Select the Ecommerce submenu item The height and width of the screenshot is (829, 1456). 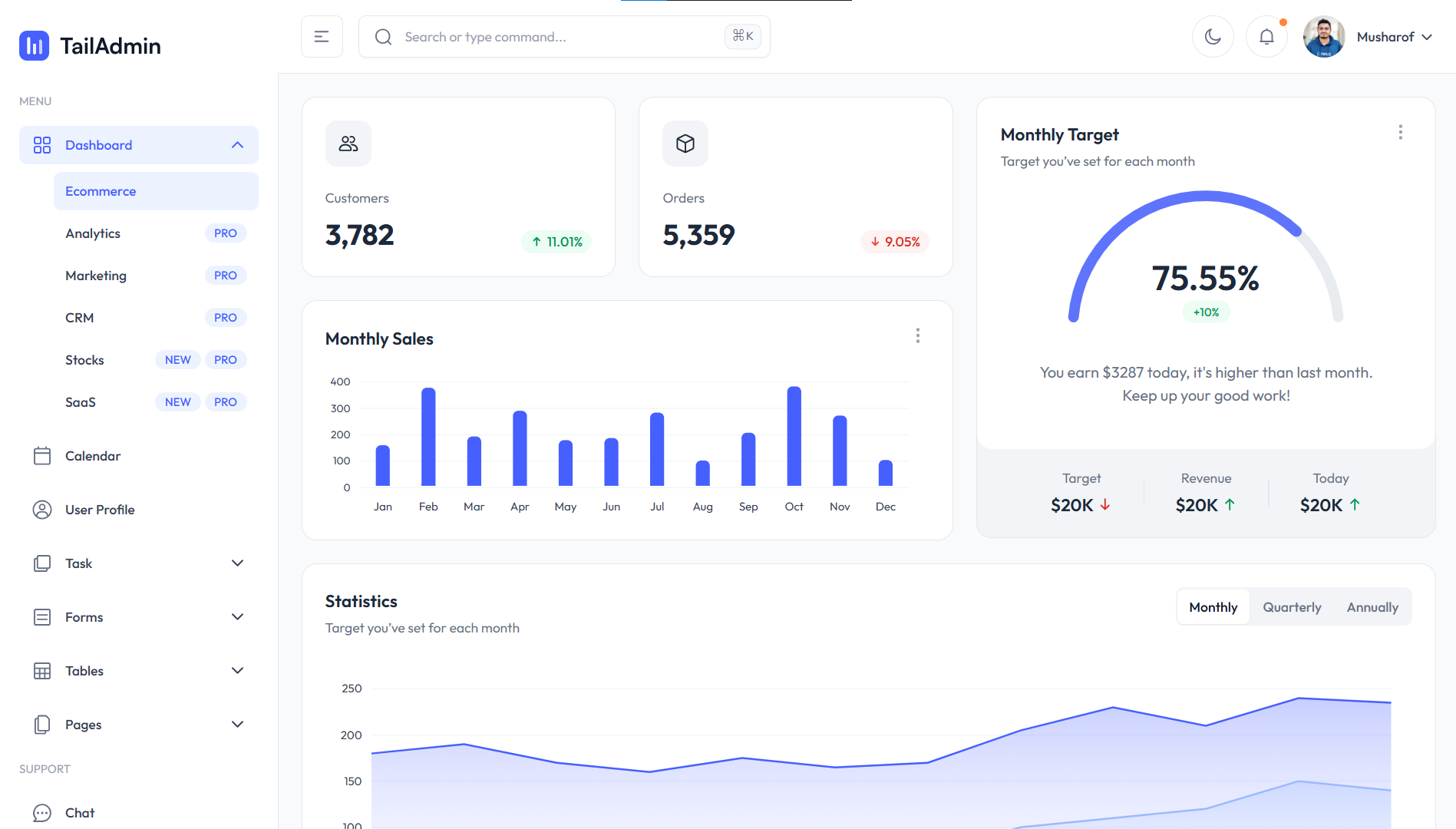[156, 191]
